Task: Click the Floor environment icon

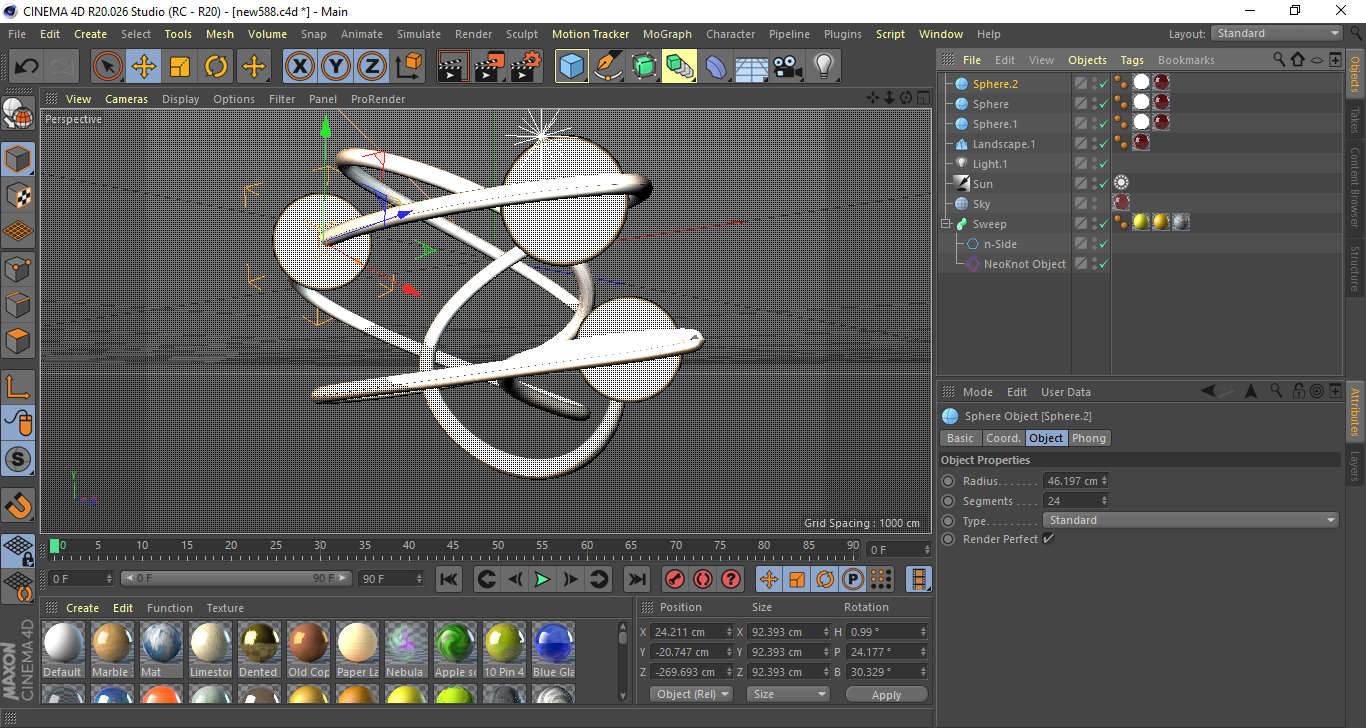Action: coord(752,67)
